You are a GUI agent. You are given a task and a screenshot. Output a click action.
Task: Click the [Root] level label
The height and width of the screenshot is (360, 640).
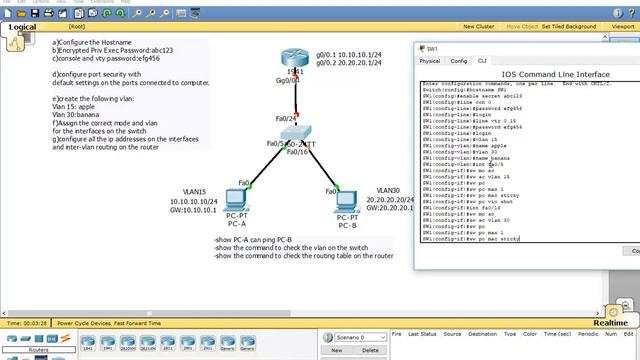(x=77, y=27)
